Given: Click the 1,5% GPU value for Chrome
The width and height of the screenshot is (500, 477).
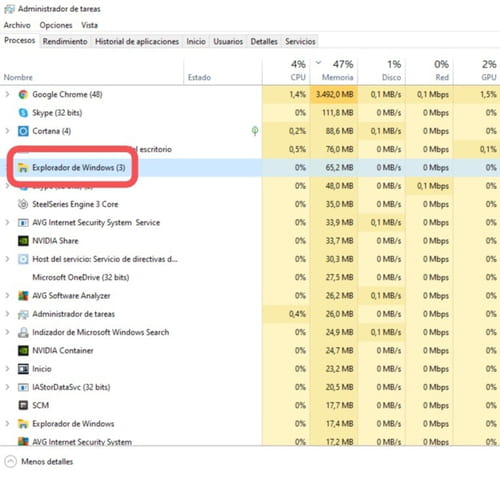Looking at the screenshot, I should (x=488, y=95).
